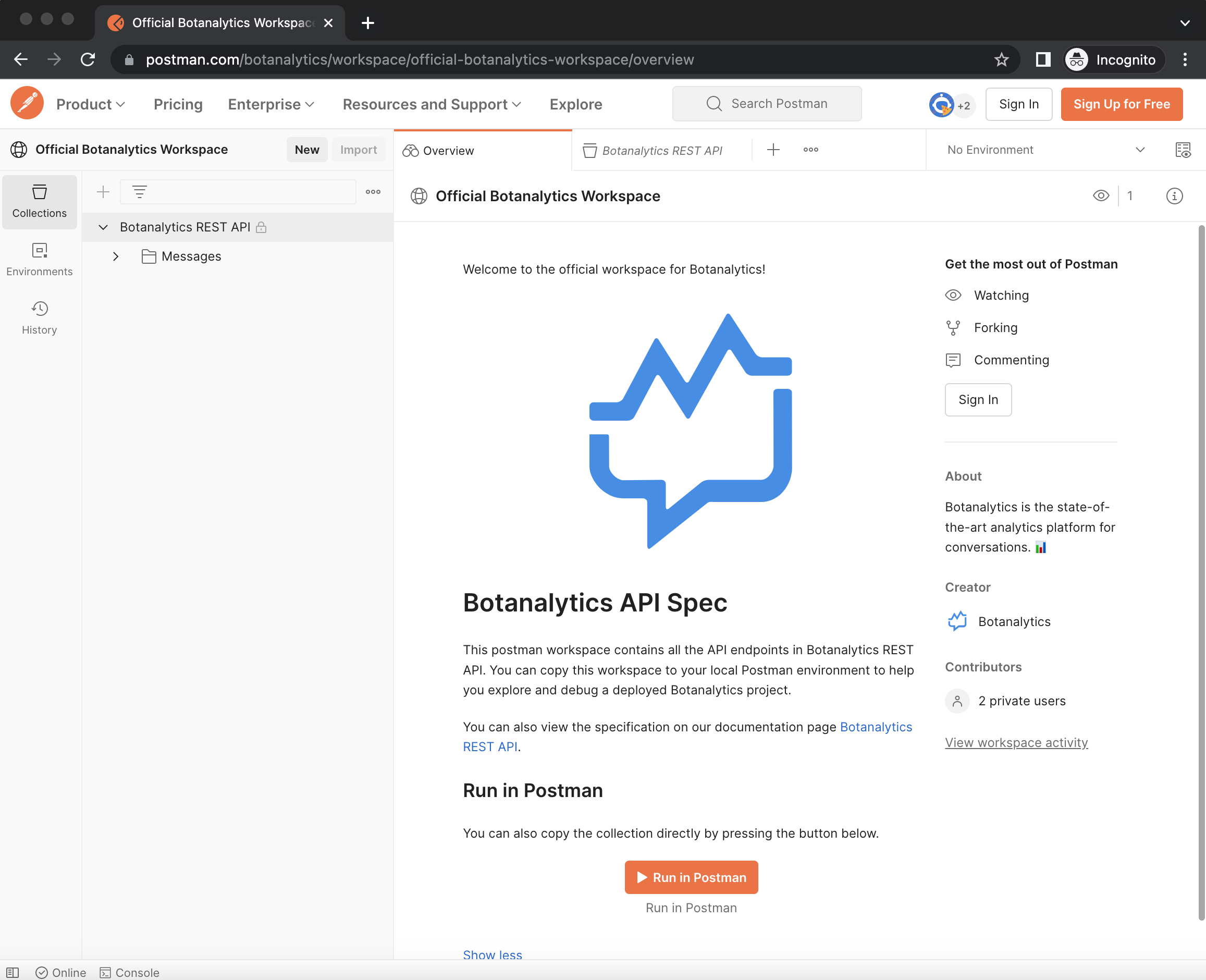Bookmark this page with star icon
This screenshot has width=1206, height=980.
(x=1001, y=59)
